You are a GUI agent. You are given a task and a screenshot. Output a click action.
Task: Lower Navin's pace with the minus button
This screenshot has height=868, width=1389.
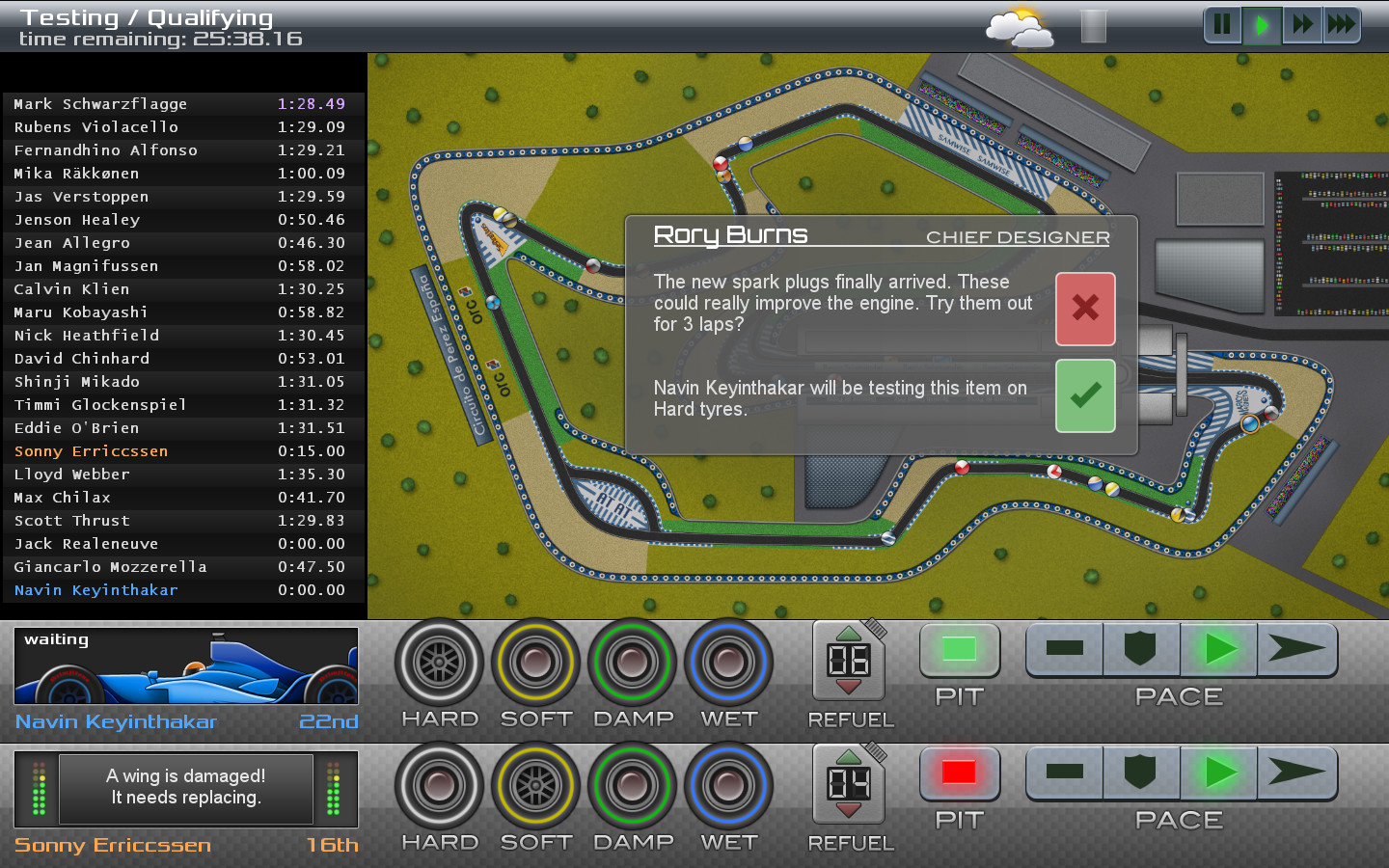tap(1064, 650)
